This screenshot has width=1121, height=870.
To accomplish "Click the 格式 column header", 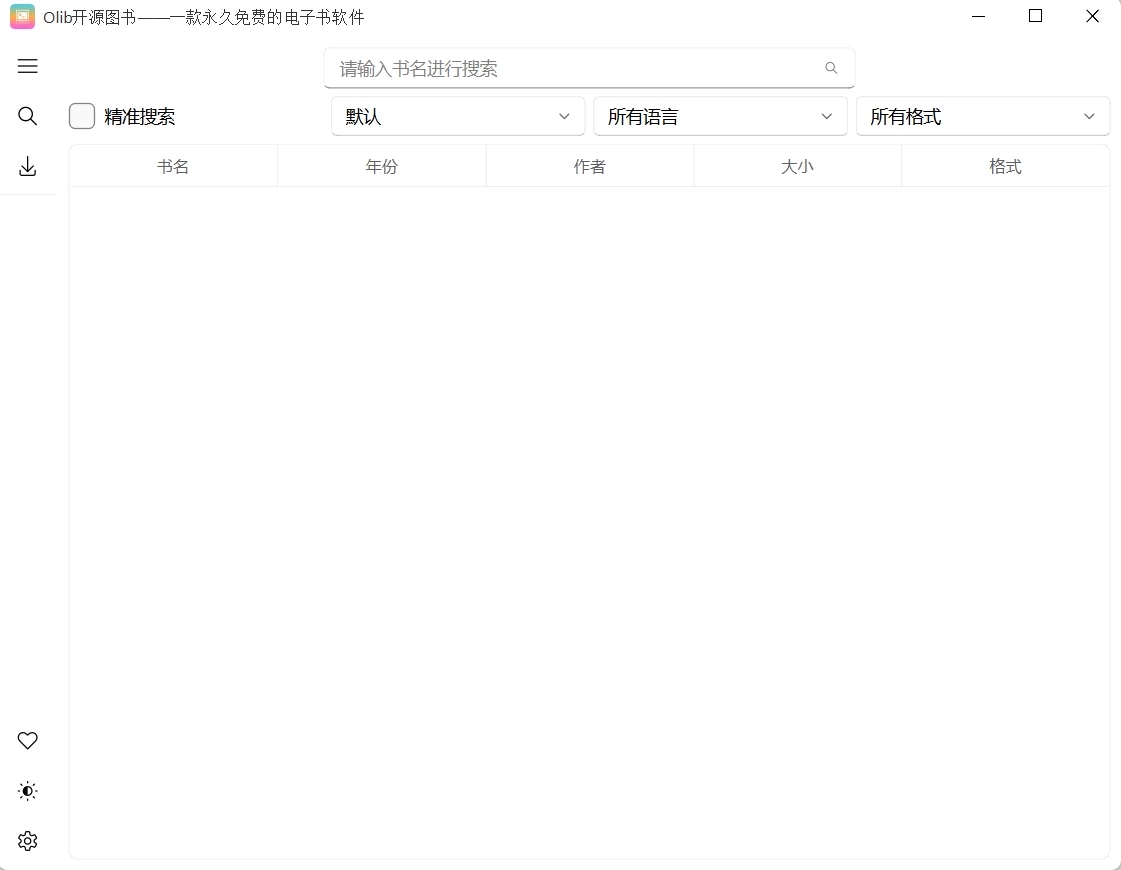I will click(x=1005, y=166).
